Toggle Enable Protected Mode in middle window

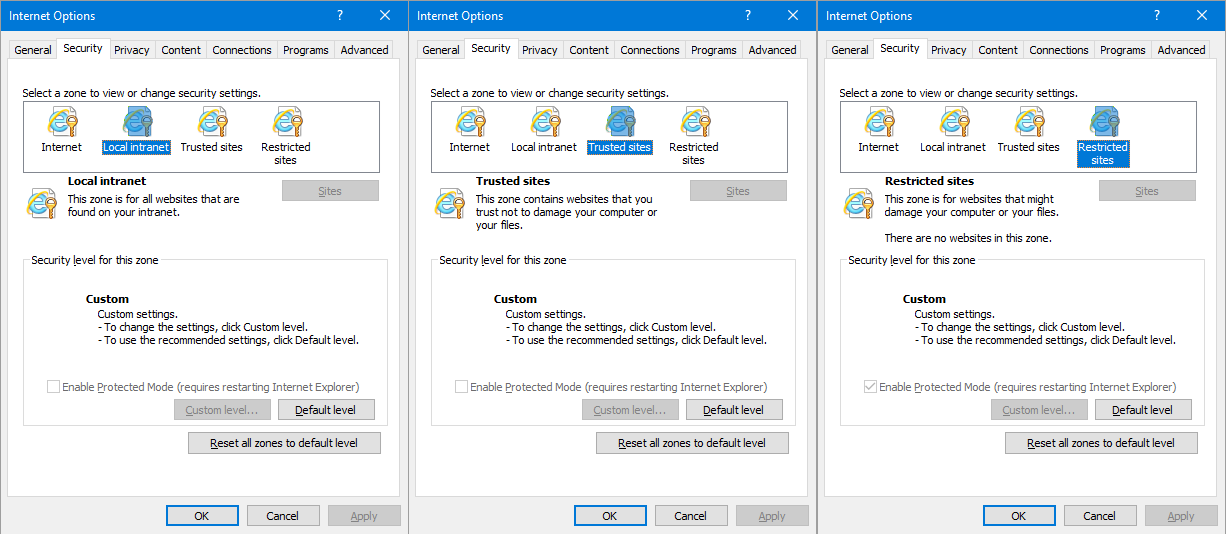point(462,387)
